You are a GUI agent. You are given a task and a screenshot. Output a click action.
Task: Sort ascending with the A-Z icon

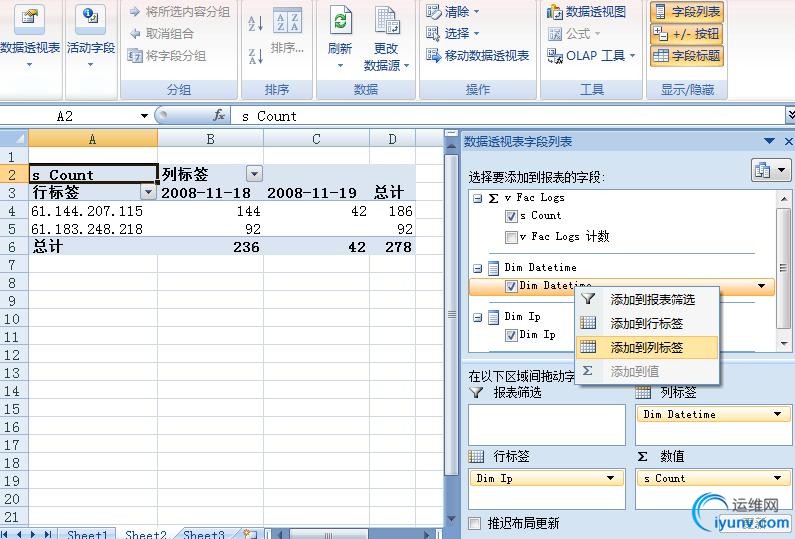click(x=255, y=23)
